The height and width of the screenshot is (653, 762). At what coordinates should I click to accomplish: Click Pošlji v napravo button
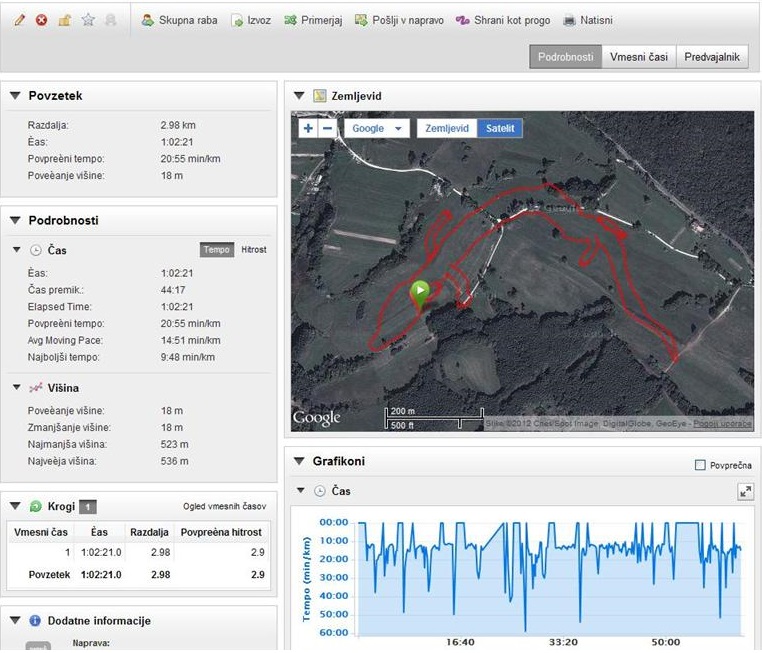tap(399, 20)
